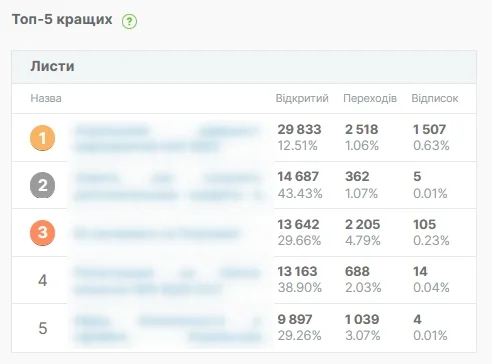Click the gray rank 2 badge
Viewport: 492px width, 364px height.
pos(43,185)
